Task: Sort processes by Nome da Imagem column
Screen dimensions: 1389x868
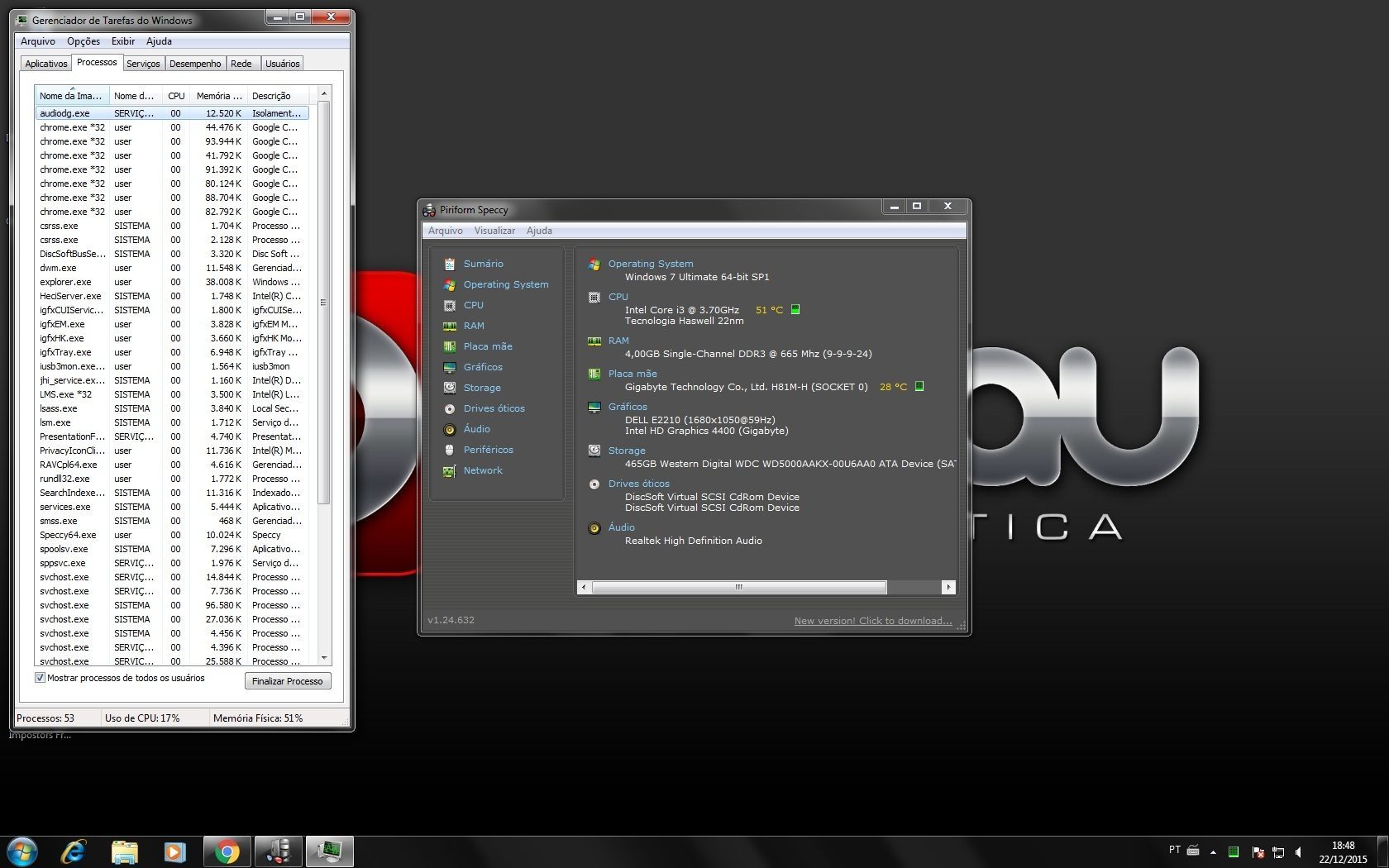Action: (x=72, y=96)
